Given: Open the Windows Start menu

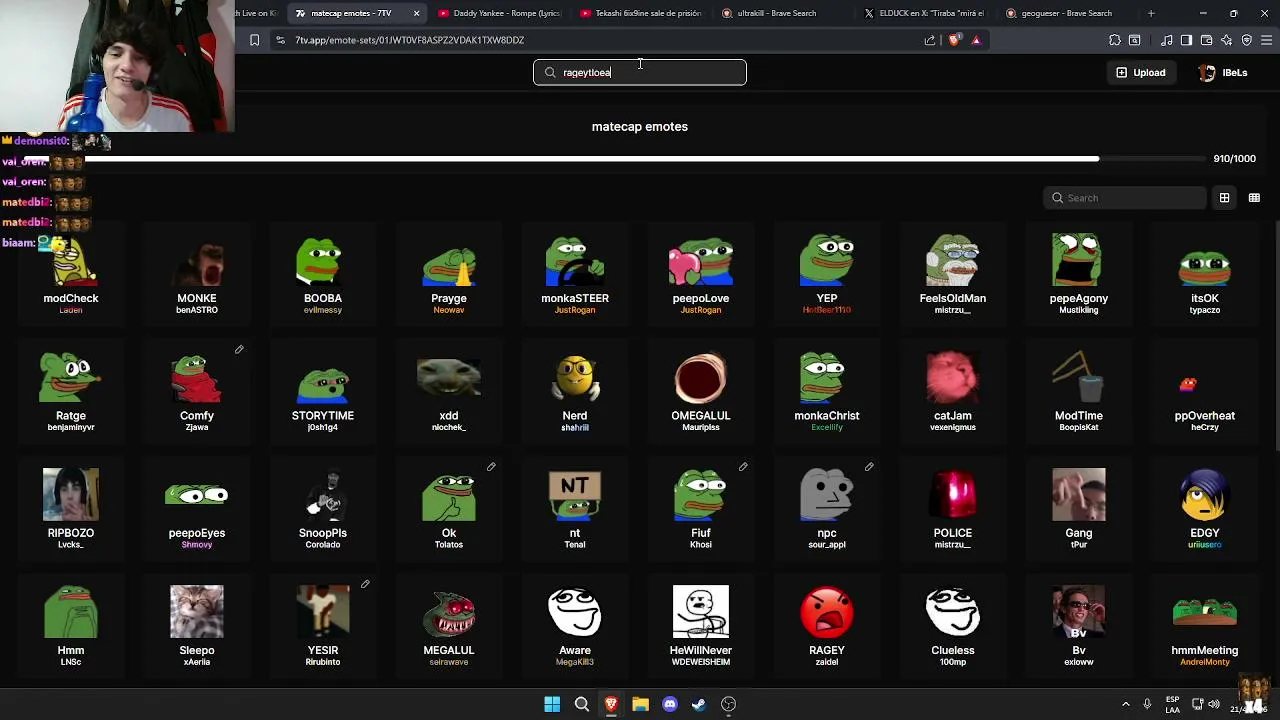Looking at the screenshot, I should click(x=552, y=704).
